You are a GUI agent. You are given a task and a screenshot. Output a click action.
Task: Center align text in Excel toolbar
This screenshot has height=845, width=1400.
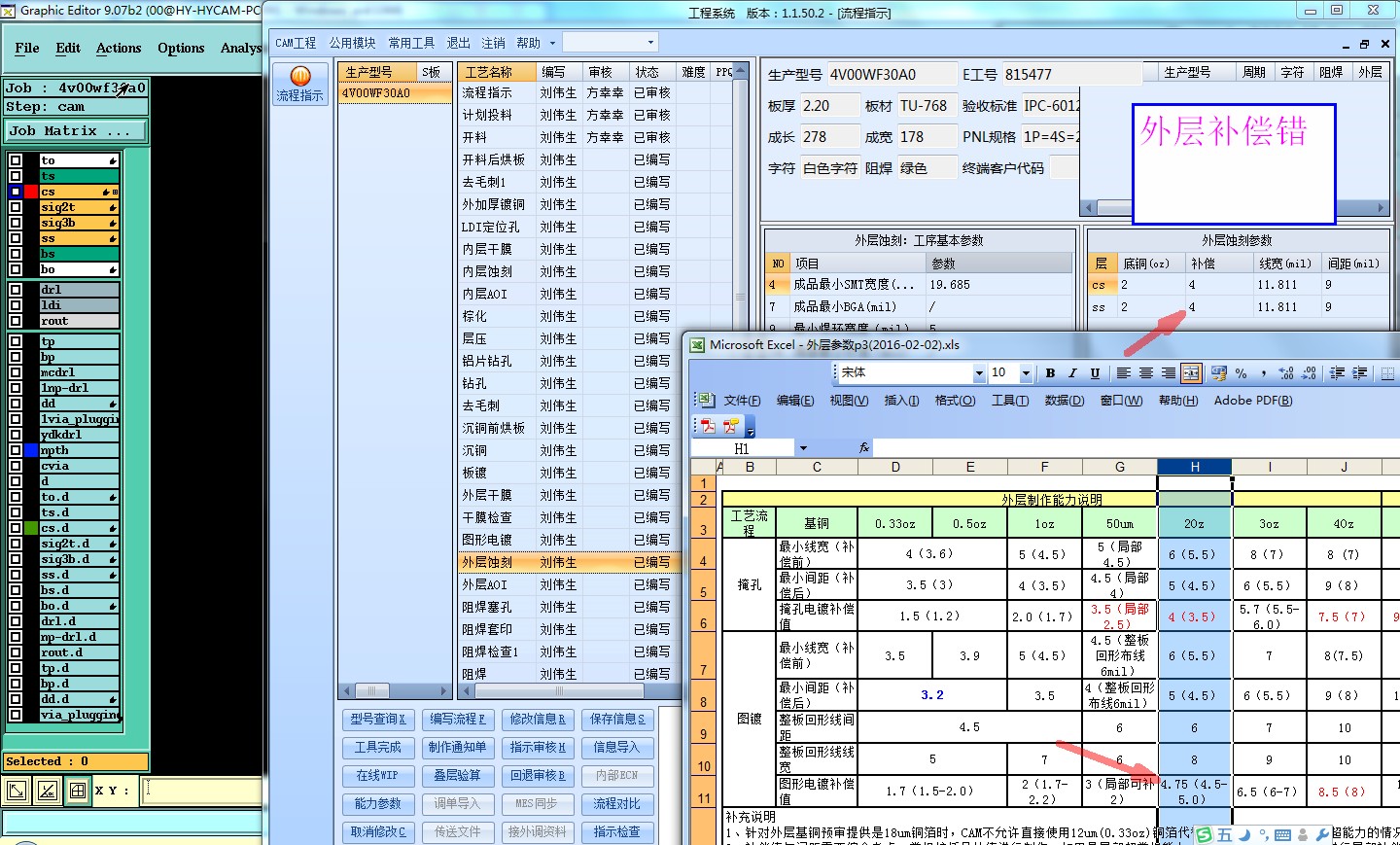click(x=1146, y=373)
